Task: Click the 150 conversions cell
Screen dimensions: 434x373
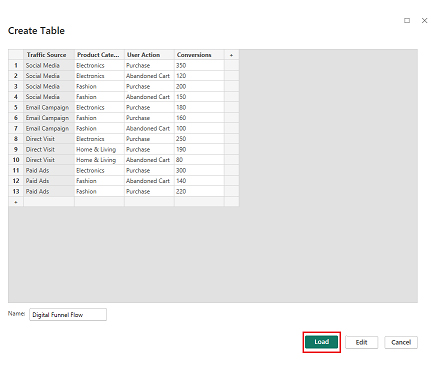Action: pos(199,97)
